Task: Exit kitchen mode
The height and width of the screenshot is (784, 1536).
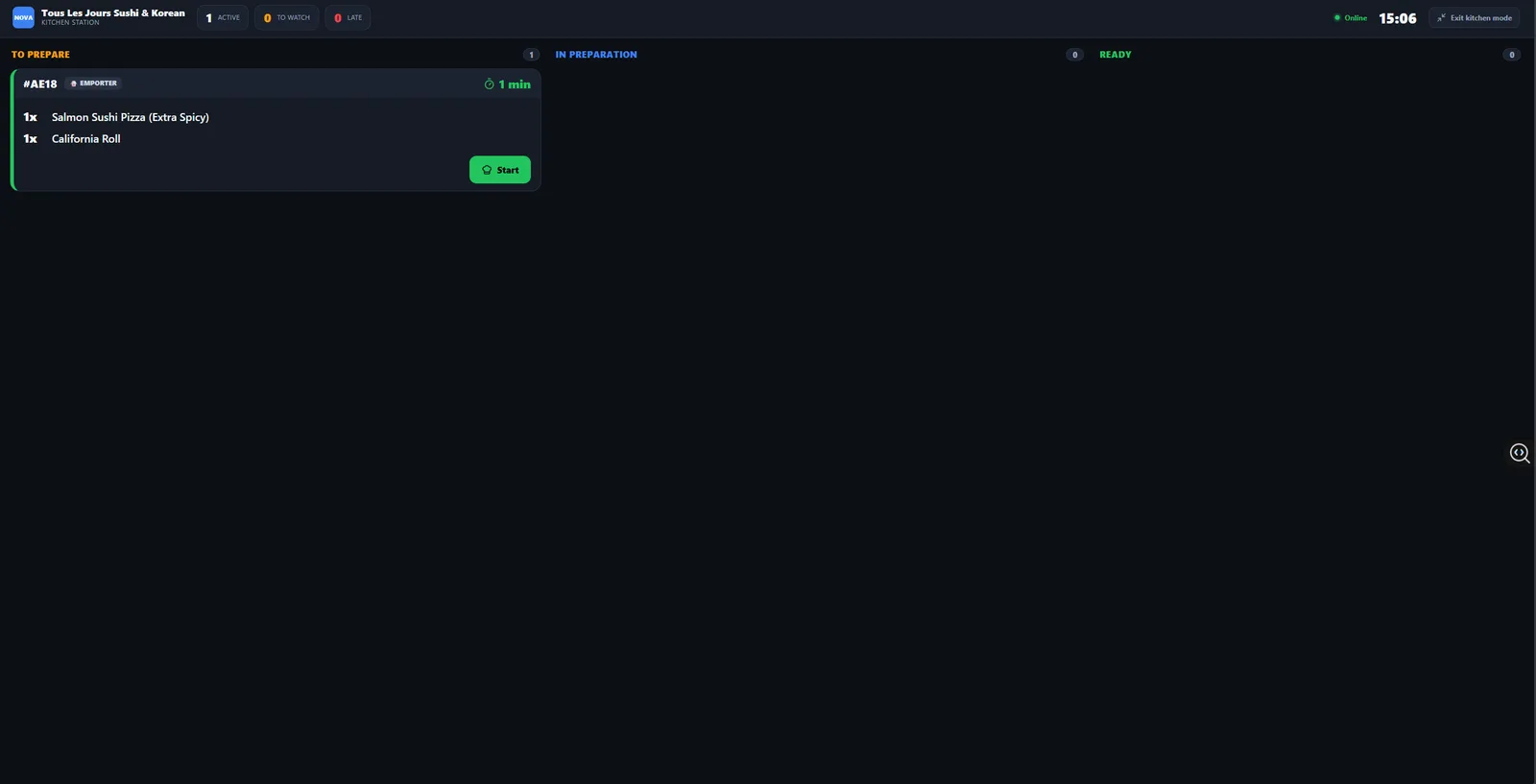Action: tap(1474, 17)
